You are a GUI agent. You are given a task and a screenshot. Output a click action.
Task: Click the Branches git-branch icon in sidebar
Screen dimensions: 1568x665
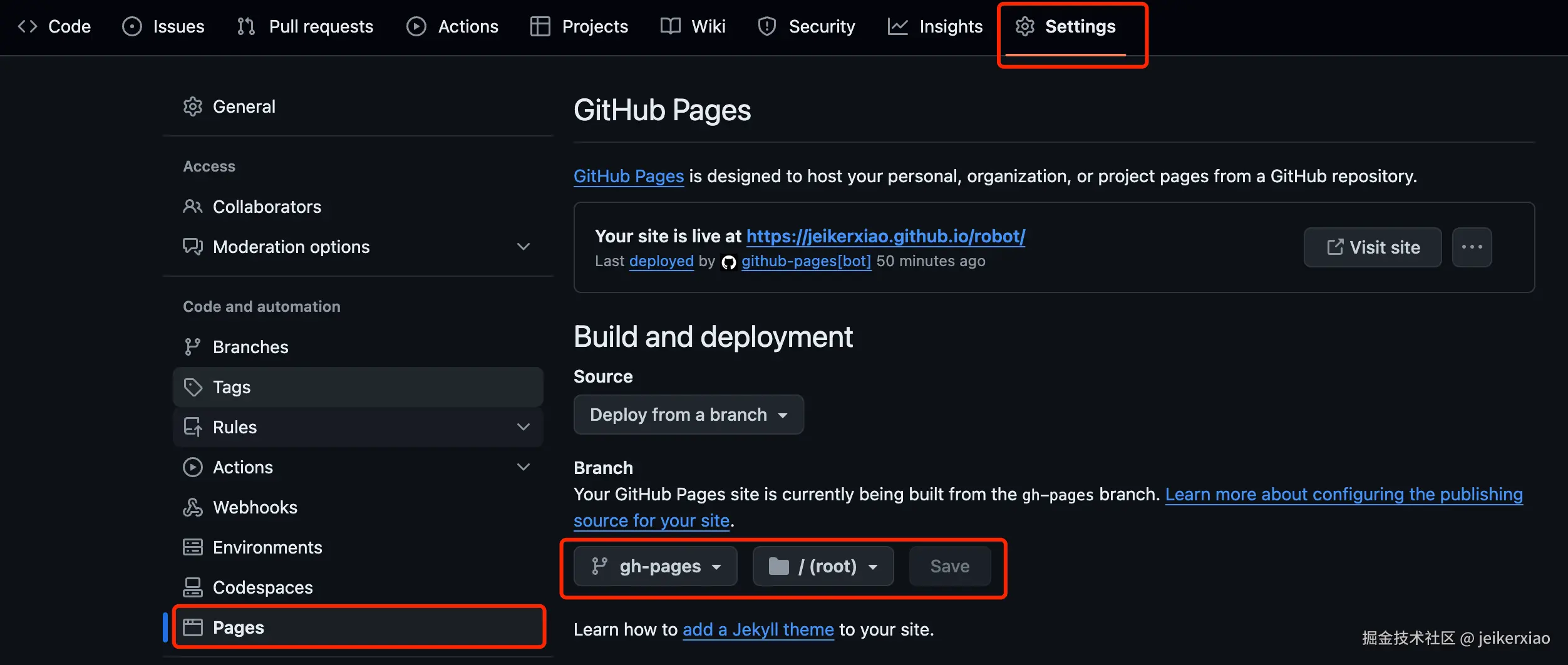click(193, 347)
